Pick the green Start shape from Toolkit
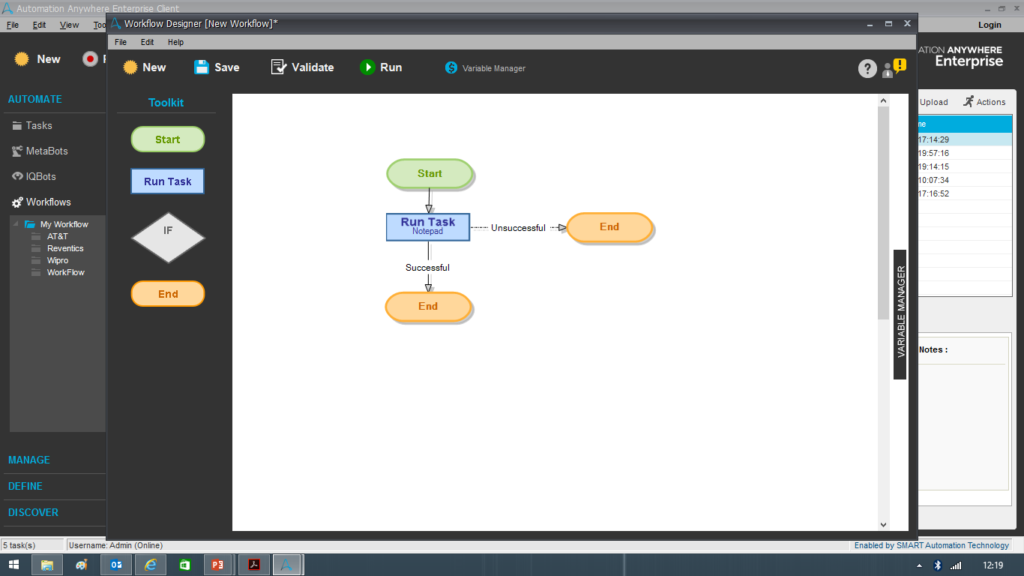Viewport: 1024px width, 576px height. (x=168, y=139)
